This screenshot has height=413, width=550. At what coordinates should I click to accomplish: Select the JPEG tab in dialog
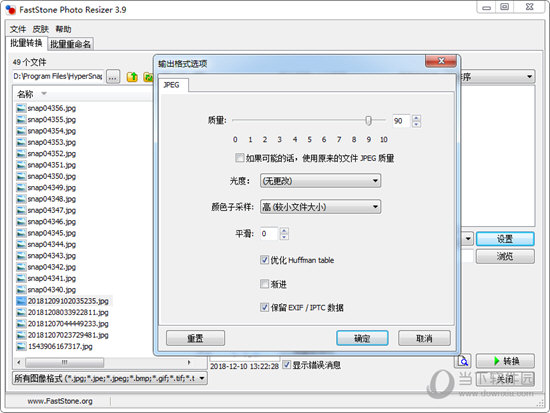(172, 85)
